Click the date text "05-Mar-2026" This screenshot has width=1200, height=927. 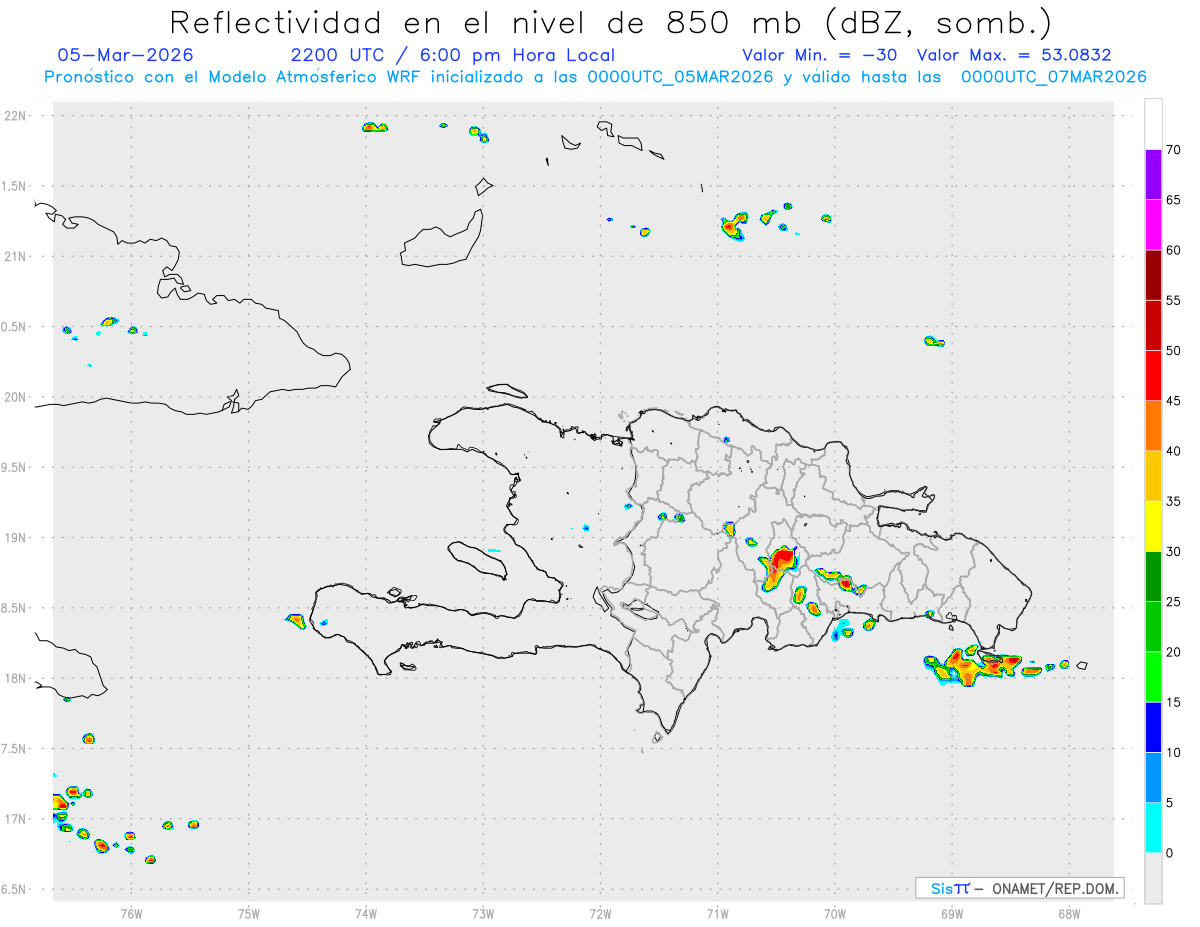(126, 55)
